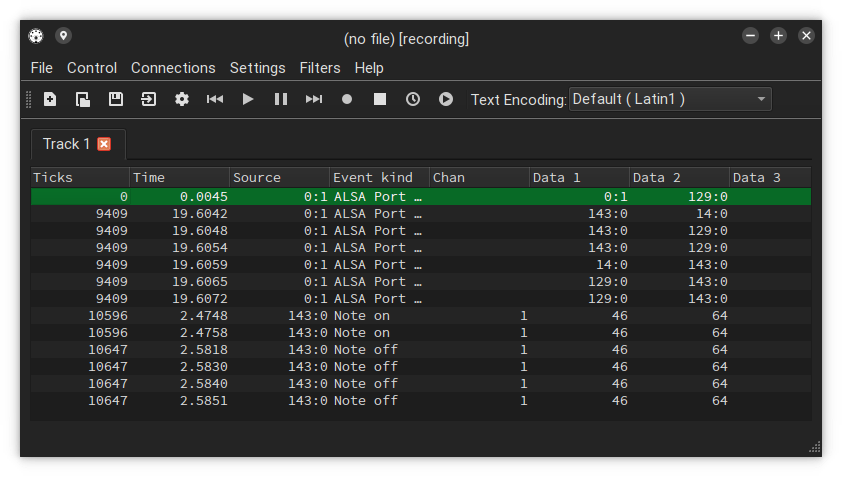Save the recording with floppy disk icon
The image size is (842, 477).
(116, 99)
